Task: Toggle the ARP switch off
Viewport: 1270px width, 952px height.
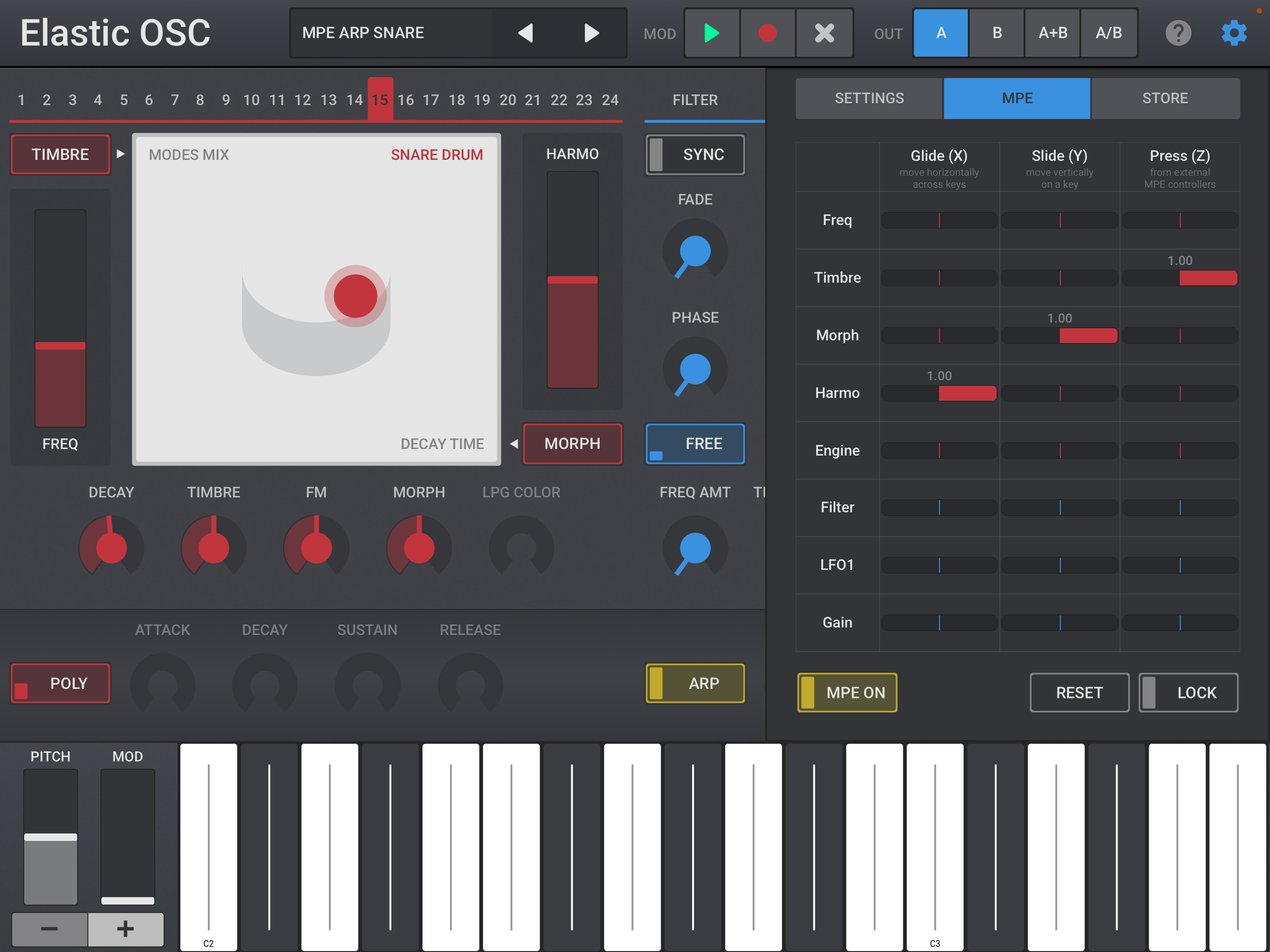Action: pos(695,683)
